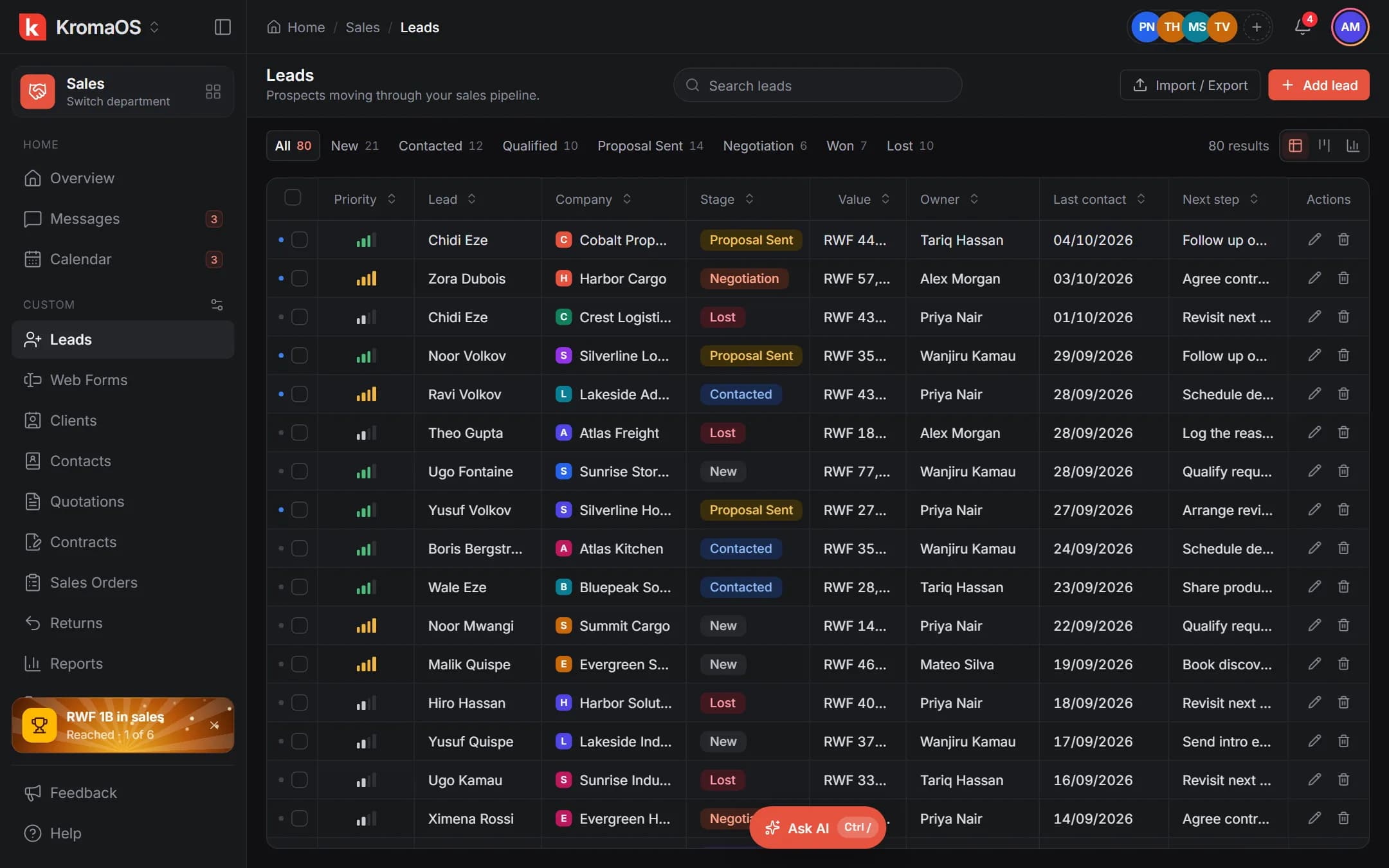Edit the Zora Dubois lead
Viewport: 1389px width, 868px height.
point(1314,278)
